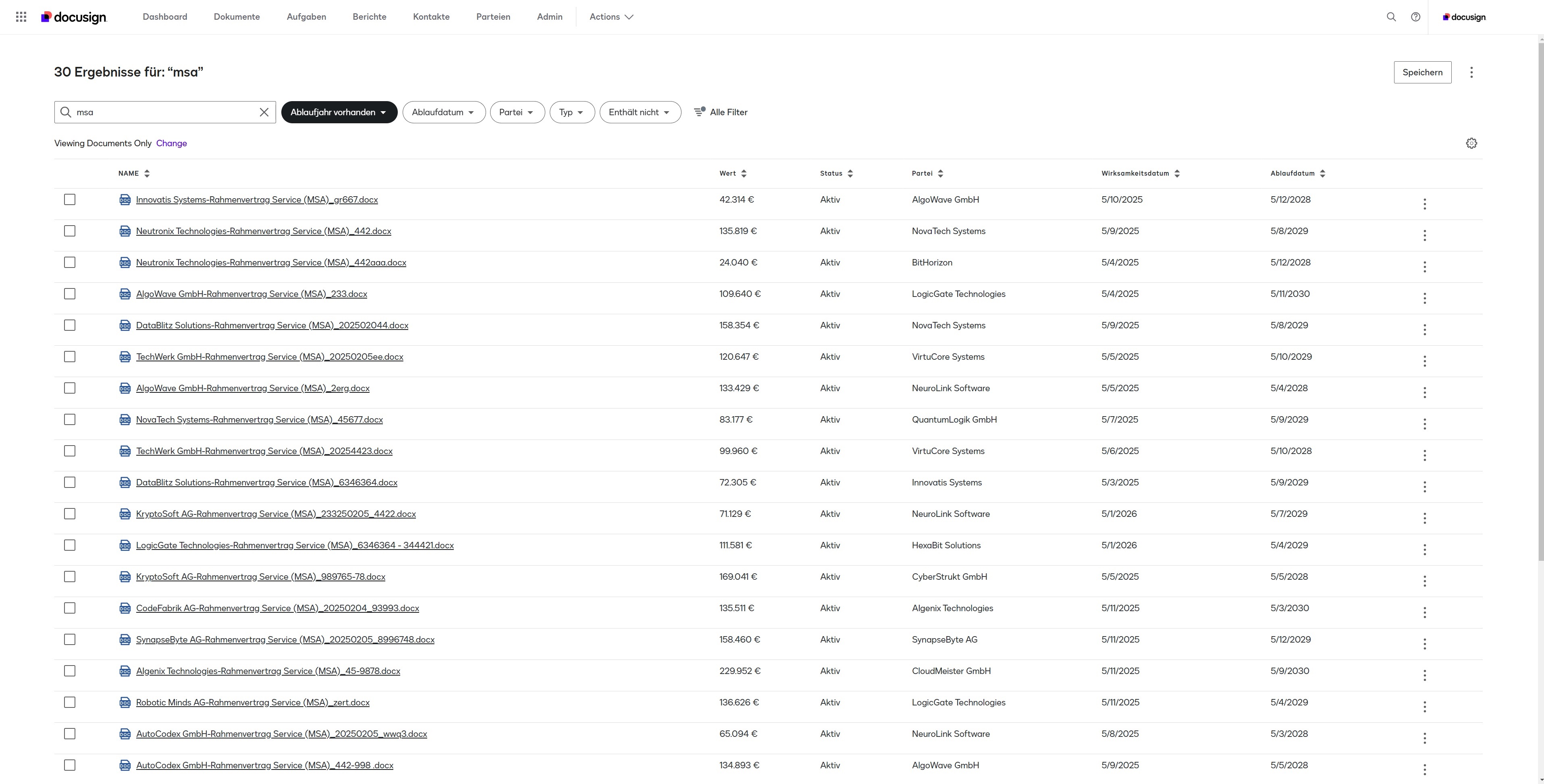The height and width of the screenshot is (784, 1544).
Task: Go to Kontakte in navigation
Action: coord(431,17)
